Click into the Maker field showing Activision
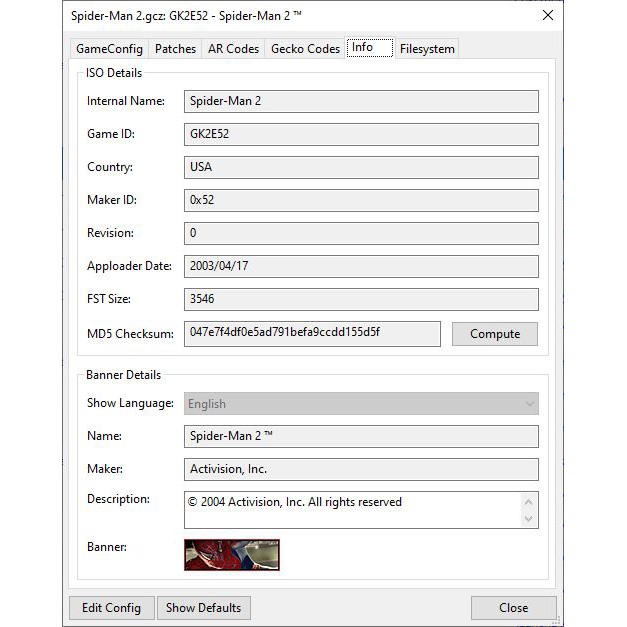Viewport: 627px width, 627px height. 361,469
